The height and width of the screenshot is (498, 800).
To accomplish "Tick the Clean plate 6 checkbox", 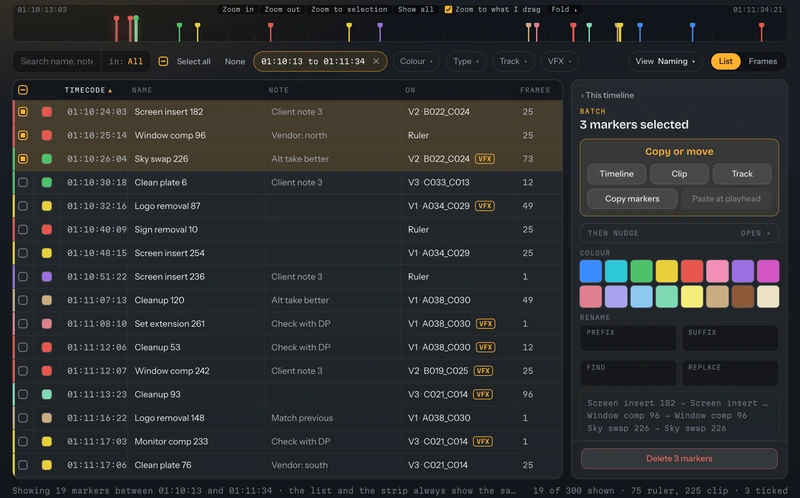I will [x=23, y=182].
